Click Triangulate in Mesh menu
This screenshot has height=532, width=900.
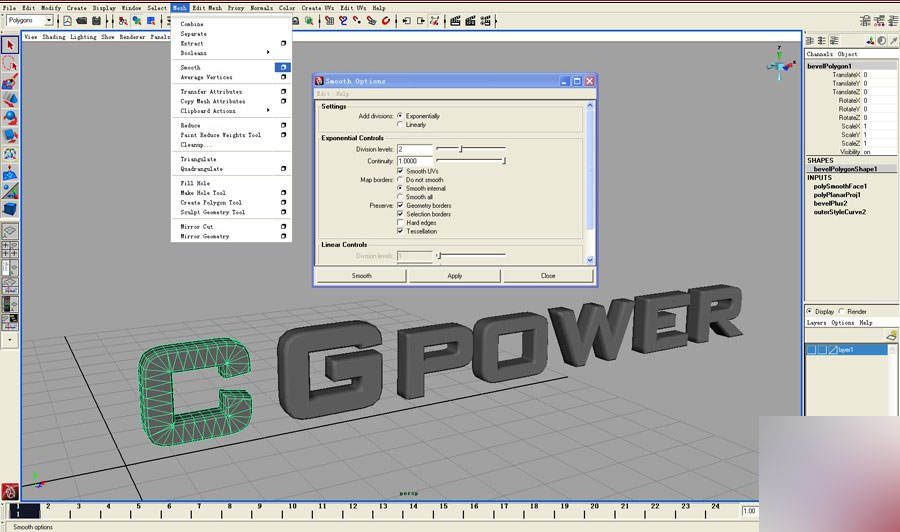[x=198, y=159]
